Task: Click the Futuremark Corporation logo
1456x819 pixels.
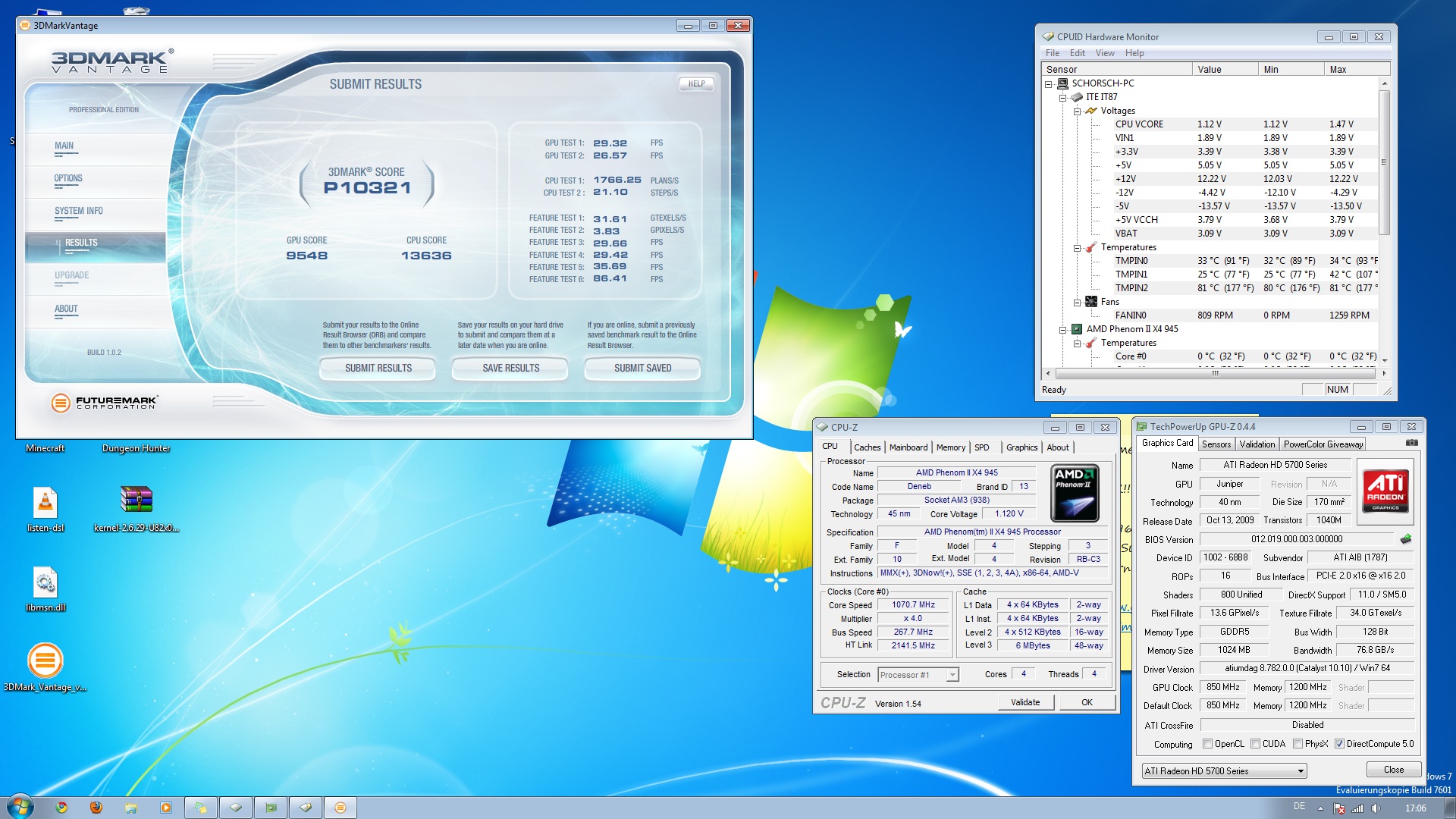Action: (105, 403)
